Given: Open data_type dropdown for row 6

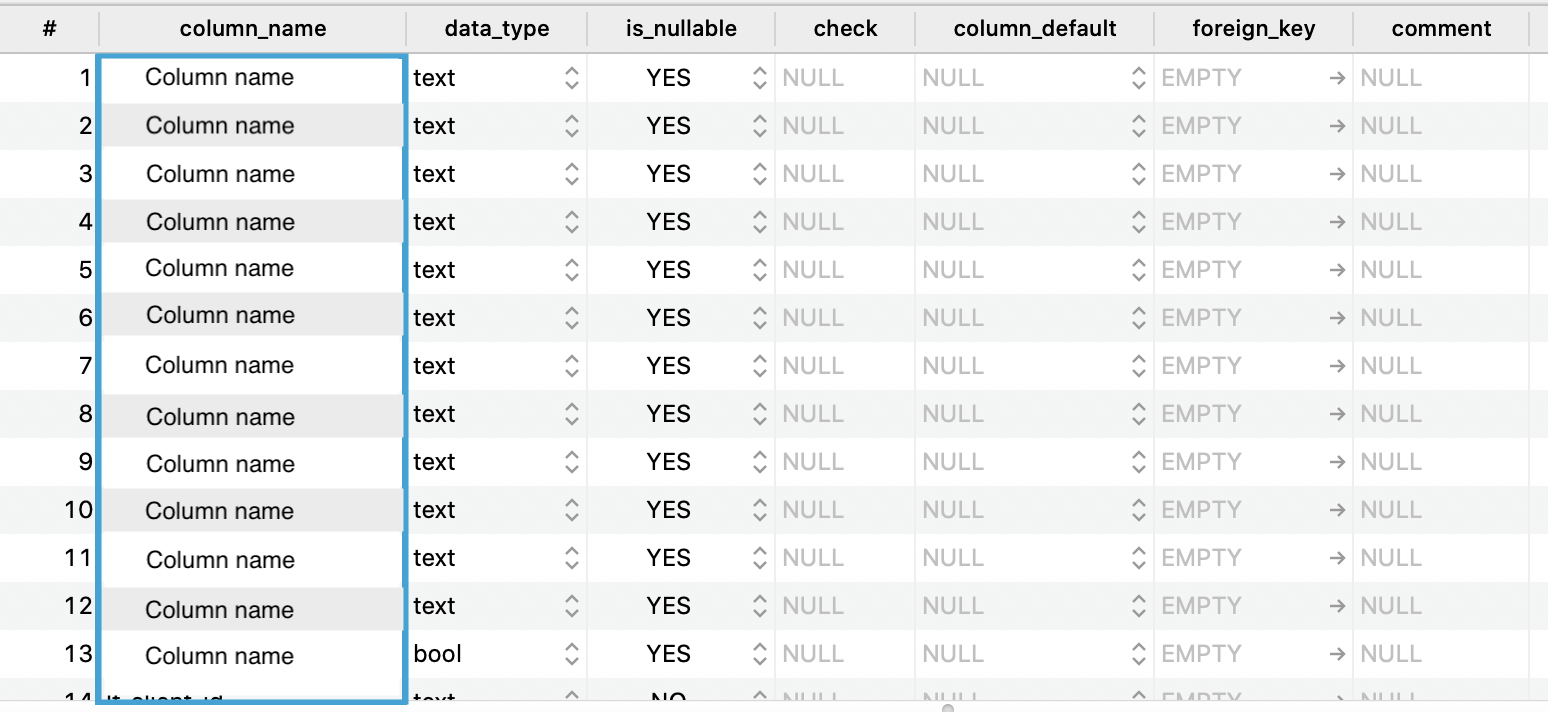Looking at the screenshot, I should tap(571, 318).
